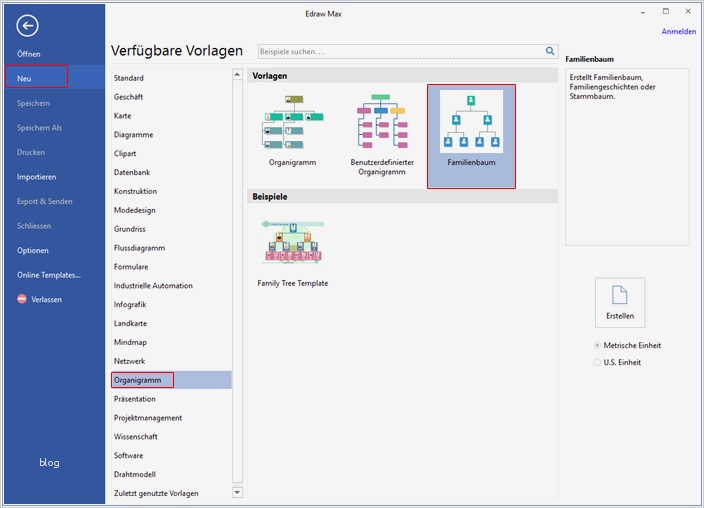This screenshot has width=704, height=508.
Task: Select the Software category
Action: 128,455
